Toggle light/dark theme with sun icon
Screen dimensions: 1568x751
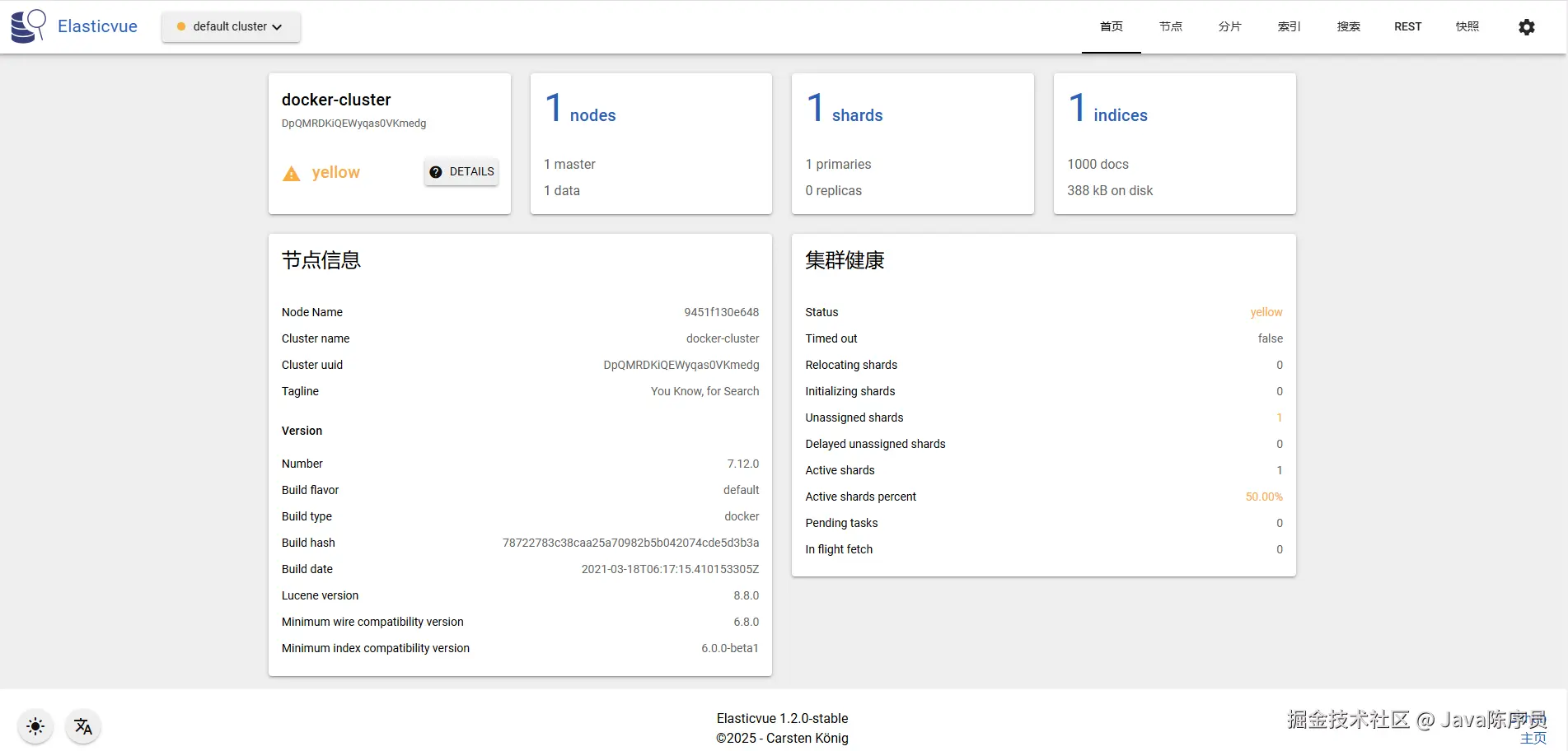[x=35, y=726]
